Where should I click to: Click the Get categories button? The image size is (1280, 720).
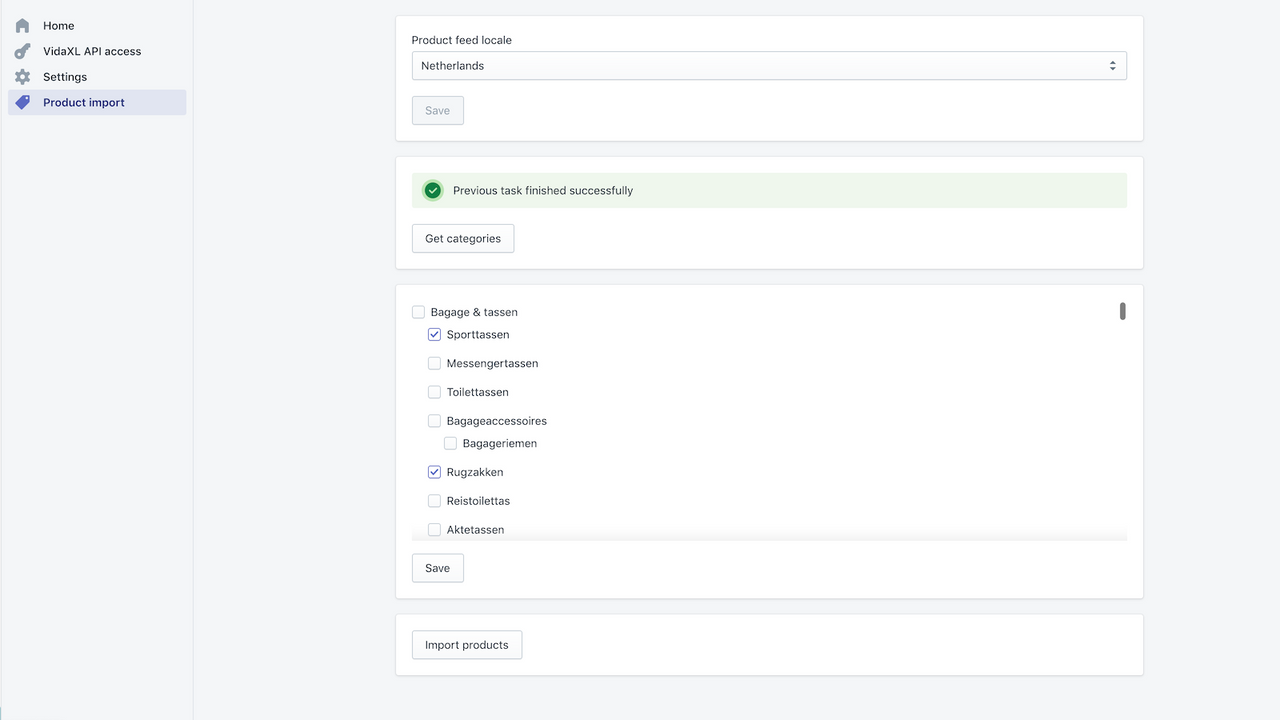pyautogui.click(x=462, y=238)
